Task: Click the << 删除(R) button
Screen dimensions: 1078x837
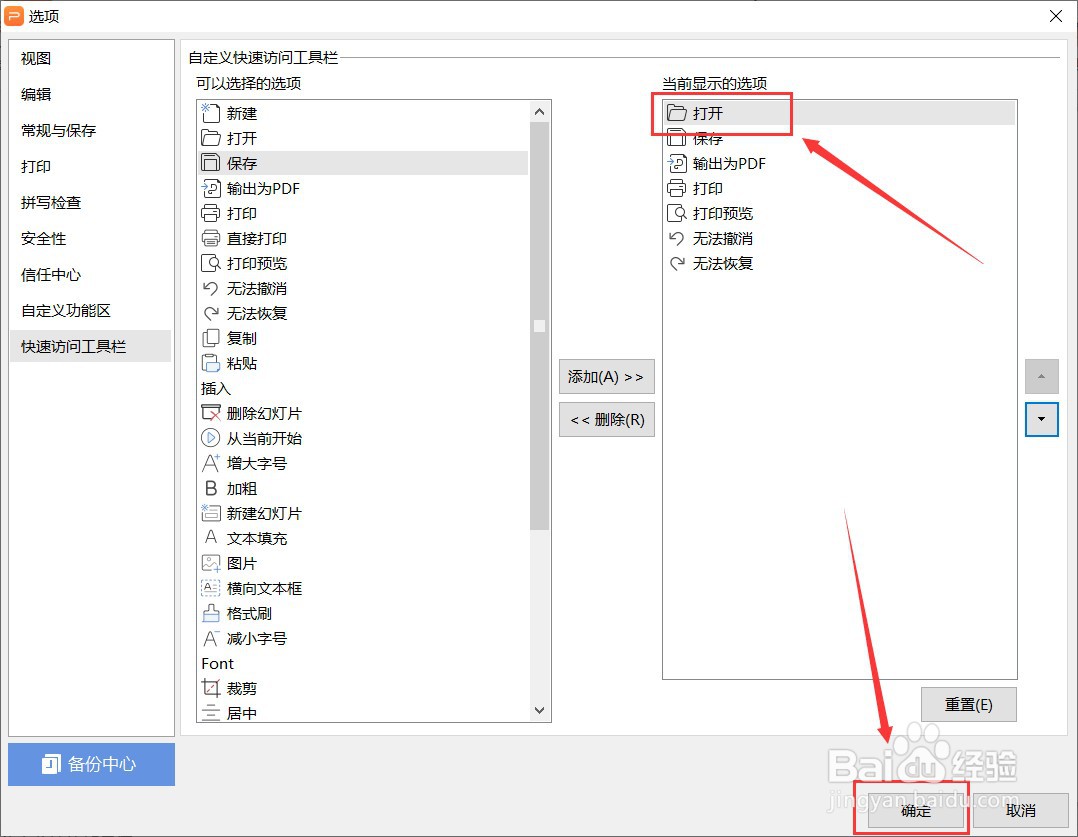Action: coord(606,420)
